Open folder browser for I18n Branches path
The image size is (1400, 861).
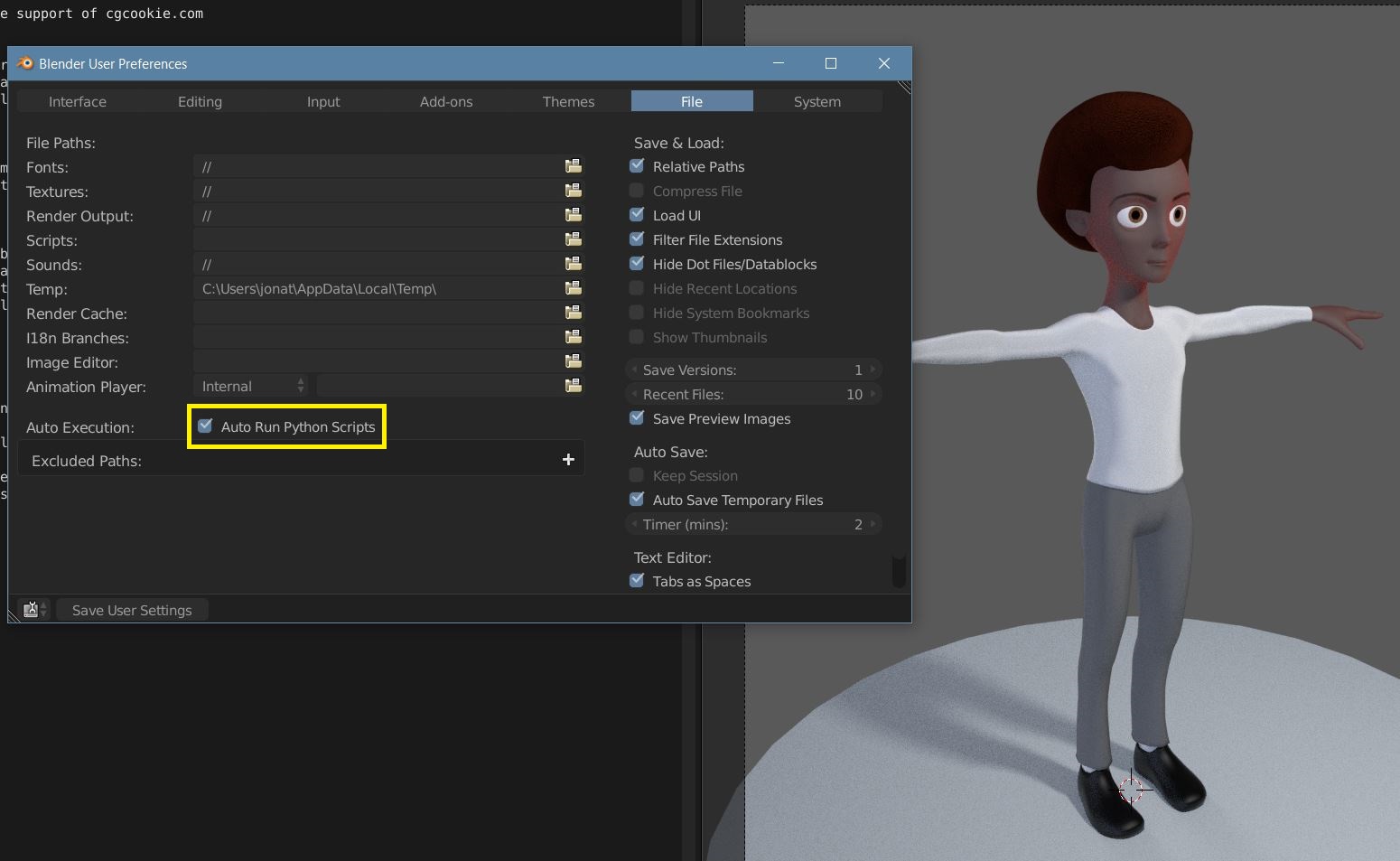click(x=573, y=337)
